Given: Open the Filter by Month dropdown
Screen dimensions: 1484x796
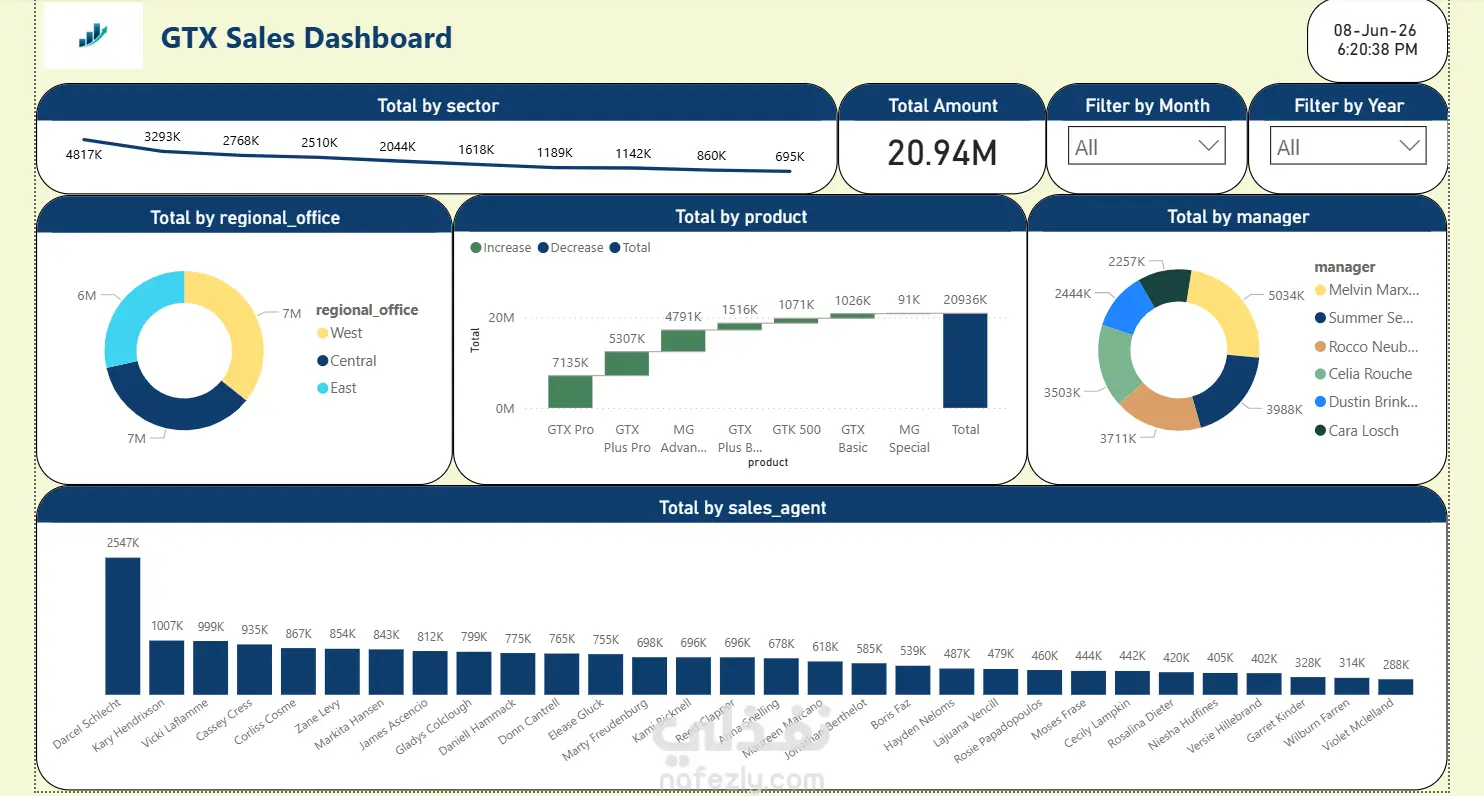Looking at the screenshot, I should [1147, 147].
